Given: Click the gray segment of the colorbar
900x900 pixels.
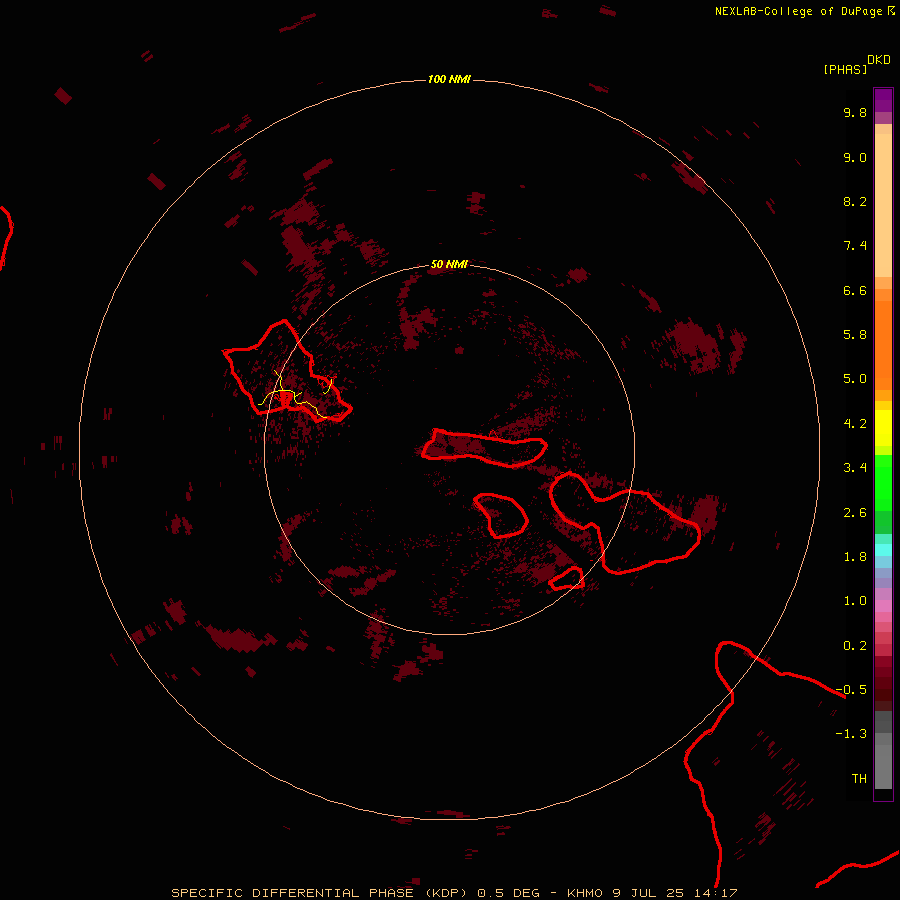Looking at the screenshot, I should click(x=883, y=750).
